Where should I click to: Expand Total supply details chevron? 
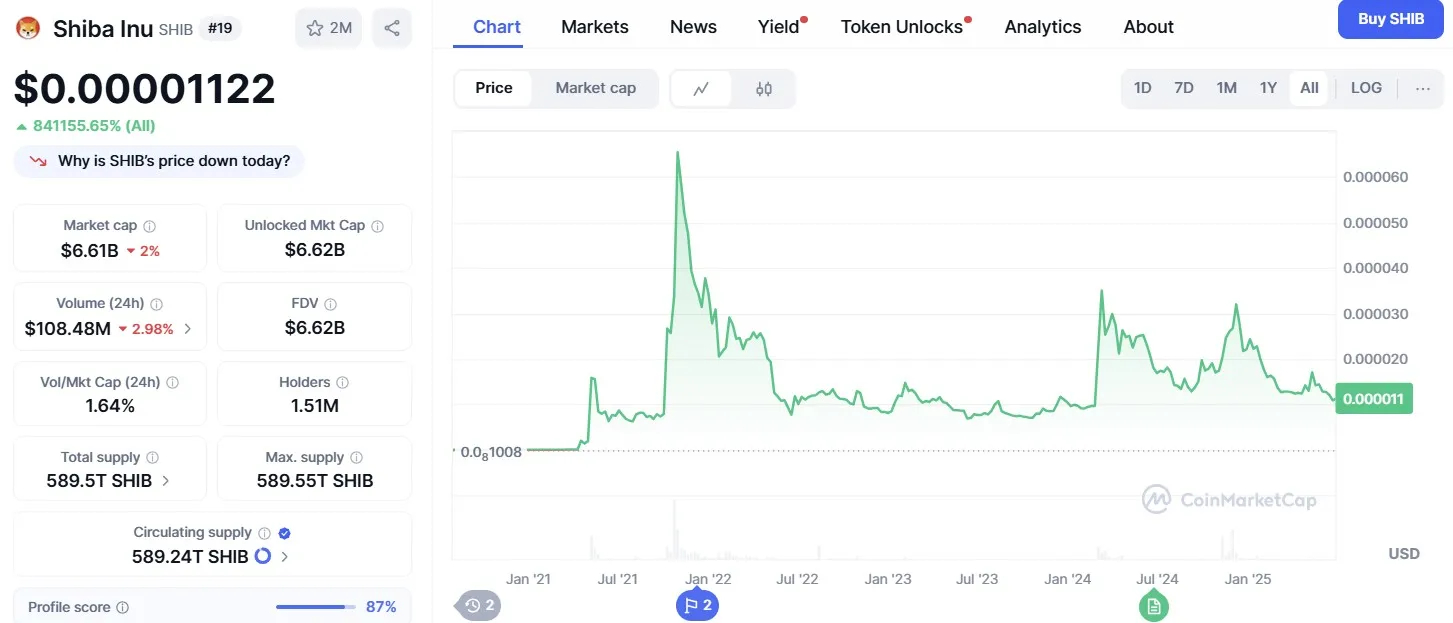click(166, 480)
